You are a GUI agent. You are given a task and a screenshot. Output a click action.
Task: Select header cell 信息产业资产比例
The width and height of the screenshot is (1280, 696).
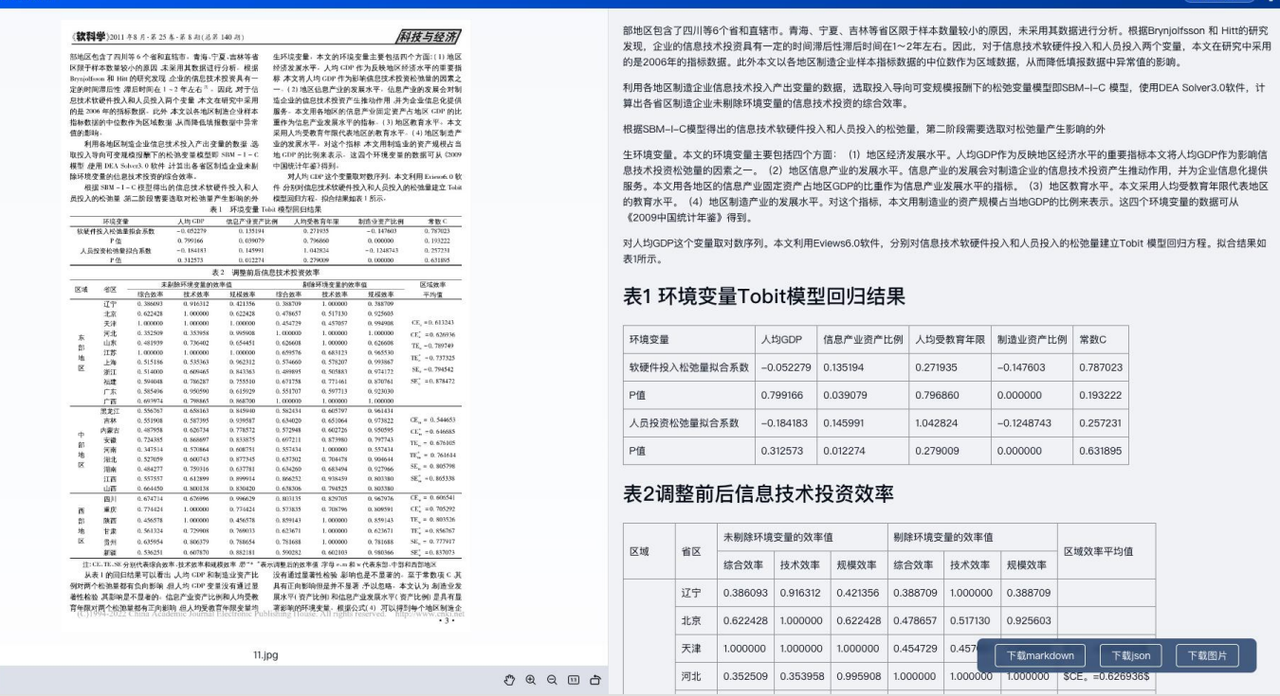pos(863,339)
